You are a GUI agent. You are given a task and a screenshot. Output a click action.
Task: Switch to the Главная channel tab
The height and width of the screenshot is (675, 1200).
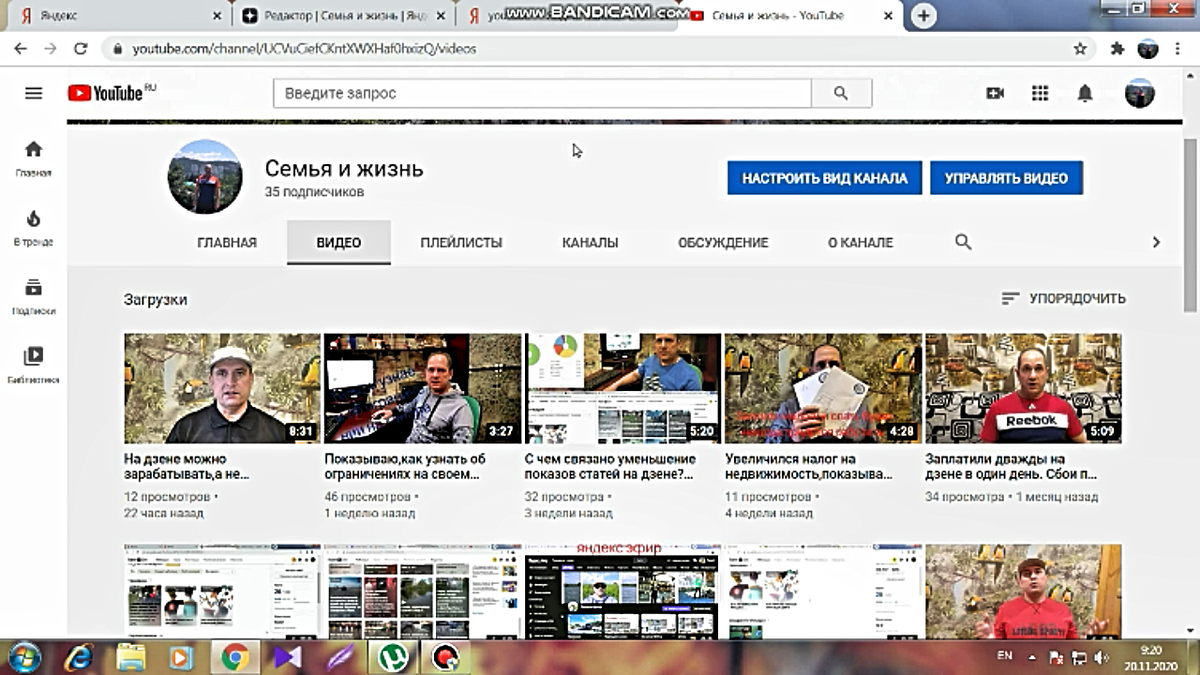tap(227, 242)
